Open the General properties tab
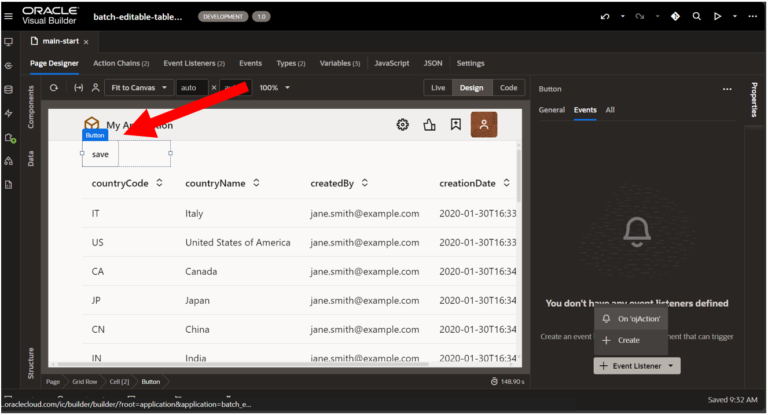 pyautogui.click(x=551, y=109)
